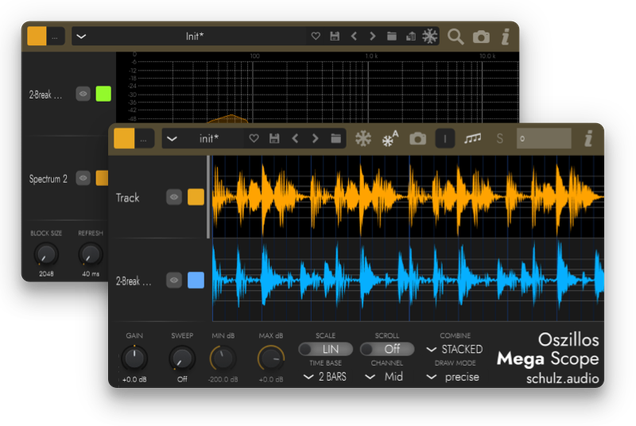The height and width of the screenshot is (426, 636).
Task: Click the numeric input field showing 0
Action: coord(543,139)
